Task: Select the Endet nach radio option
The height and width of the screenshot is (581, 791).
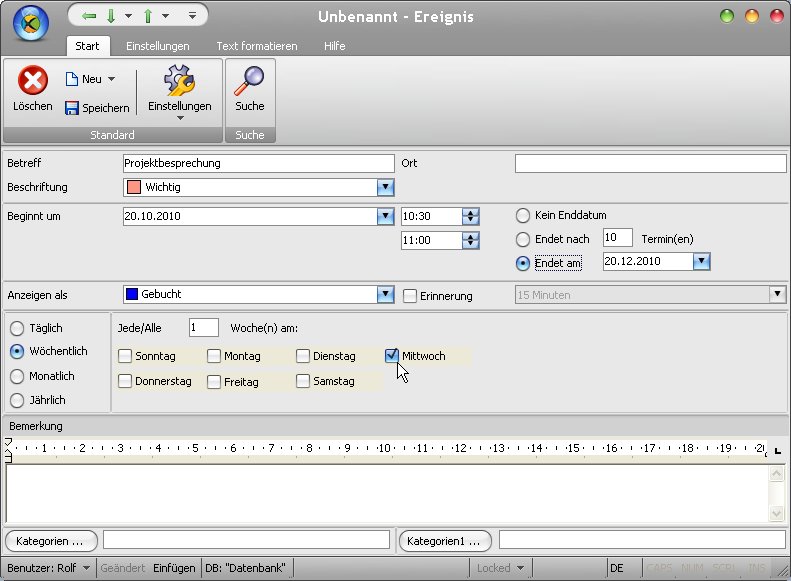Action: point(523,240)
